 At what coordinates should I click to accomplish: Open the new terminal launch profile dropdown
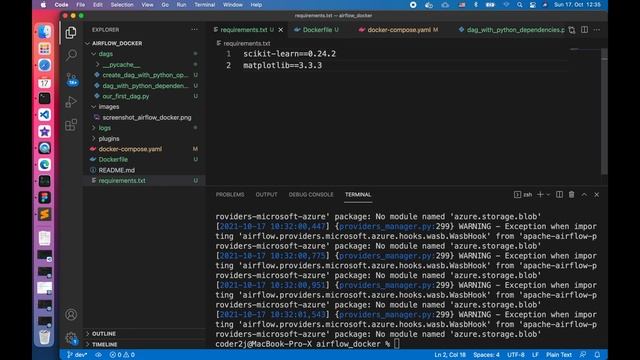tap(548, 195)
